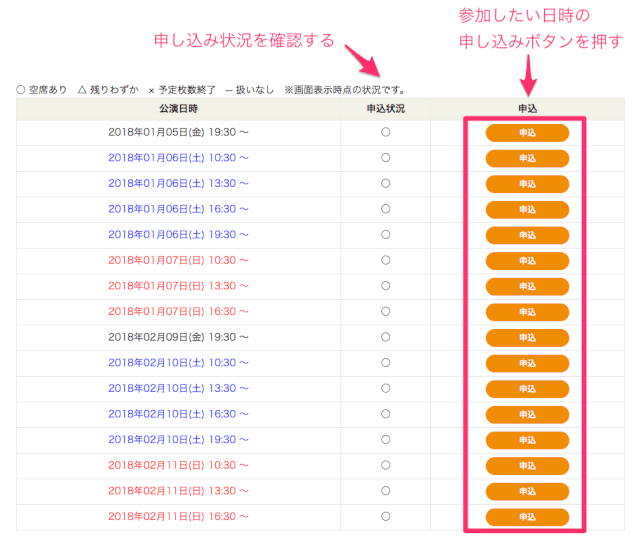Click date text 2018年02月11日(日) 10:30
640x536 pixels.
(x=178, y=465)
